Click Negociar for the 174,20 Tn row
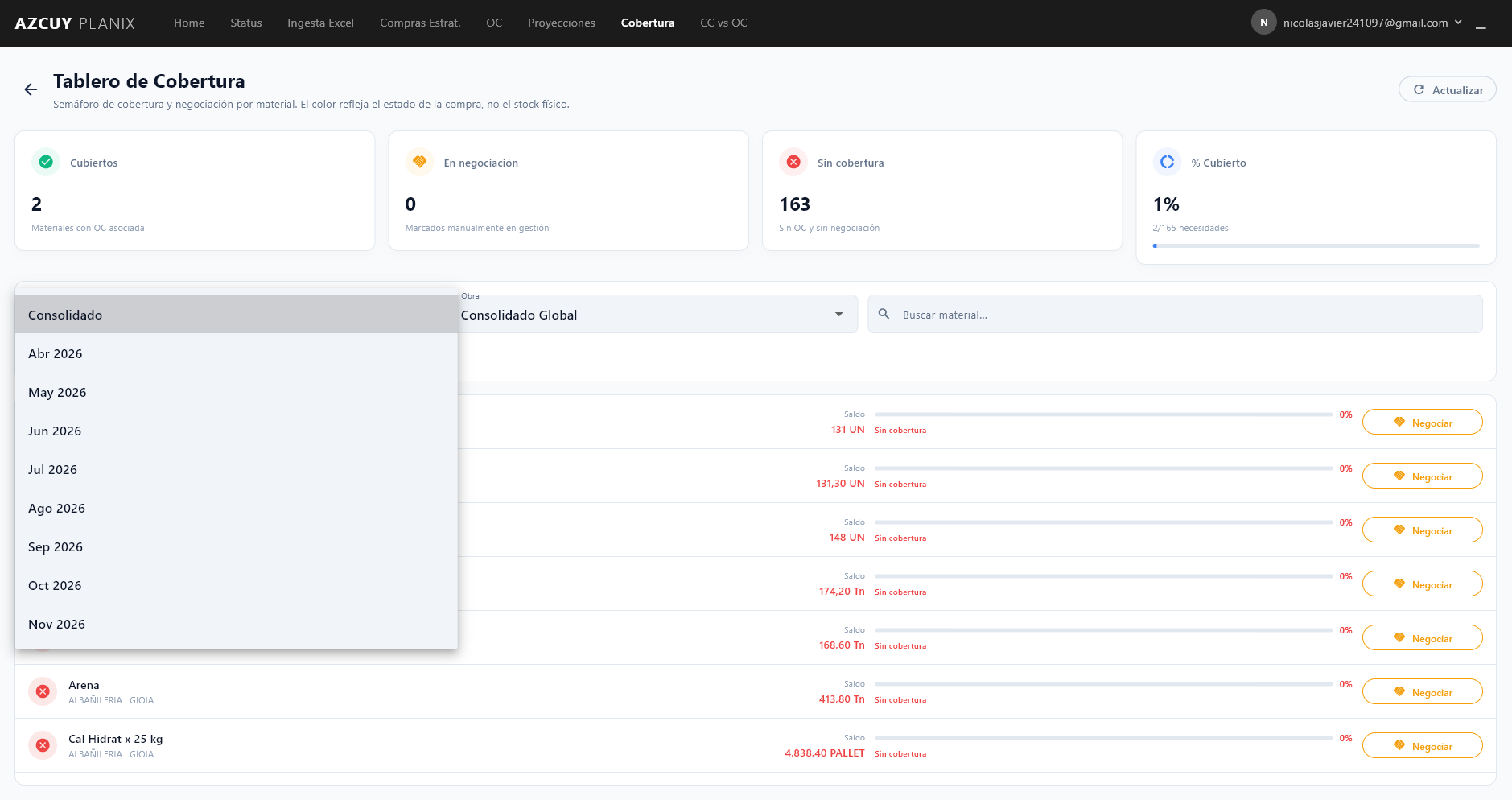This screenshot has width=1512, height=800. pyautogui.click(x=1422, y=584)
